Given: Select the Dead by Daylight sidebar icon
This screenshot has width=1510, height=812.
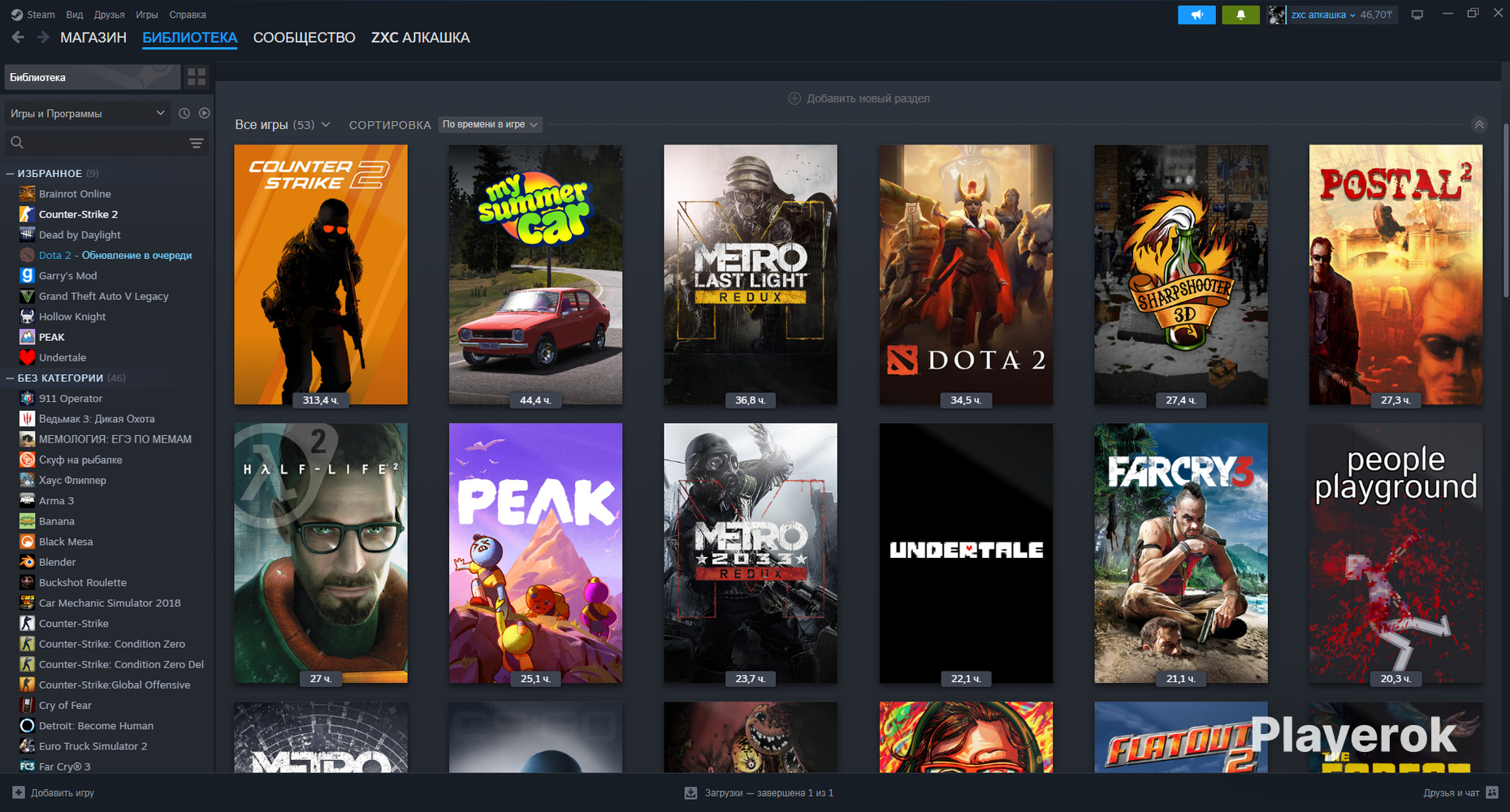Looking at the screenshot, I should click(x=27, y=235).
